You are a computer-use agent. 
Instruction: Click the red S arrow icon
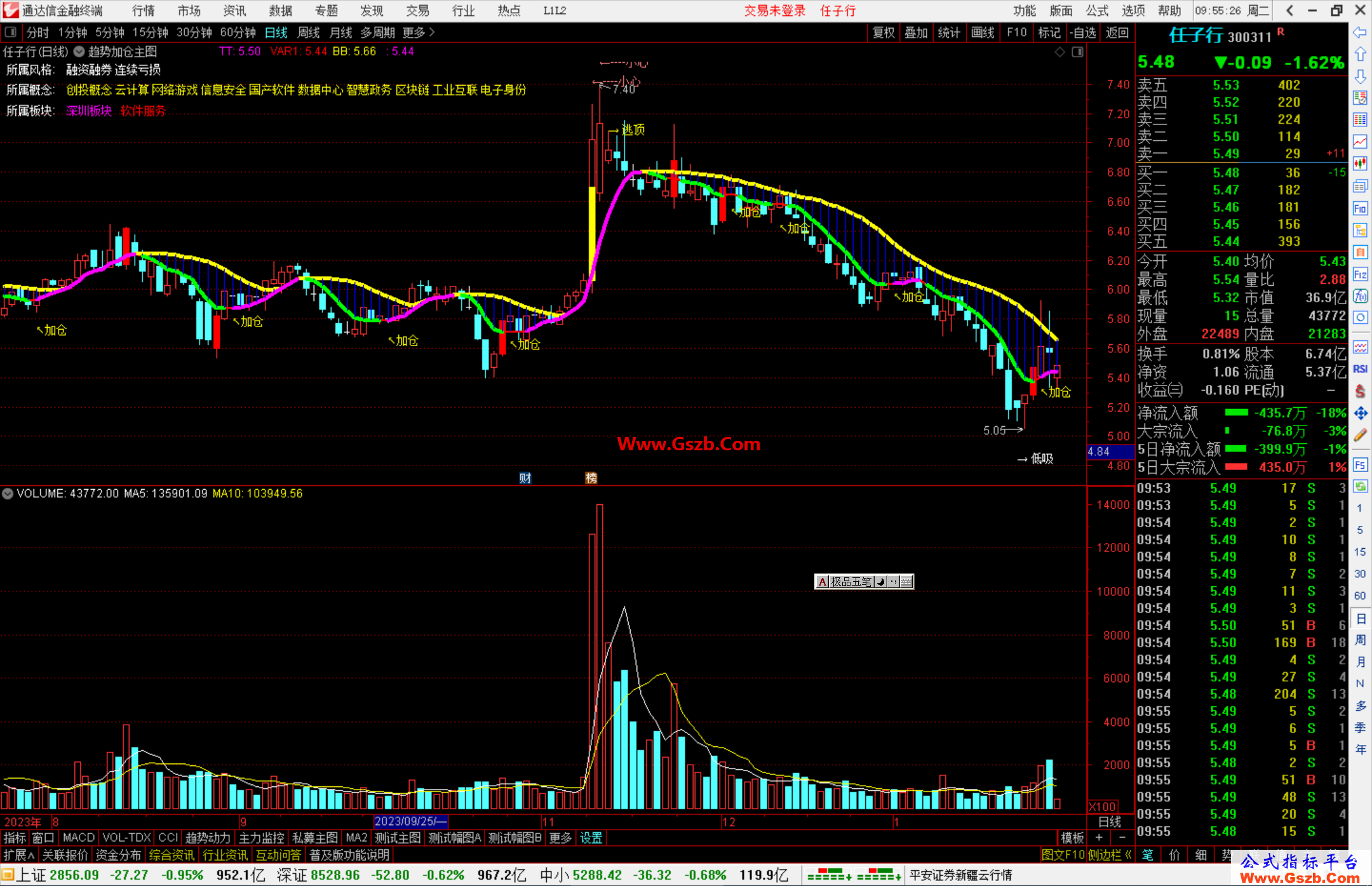1360,391
